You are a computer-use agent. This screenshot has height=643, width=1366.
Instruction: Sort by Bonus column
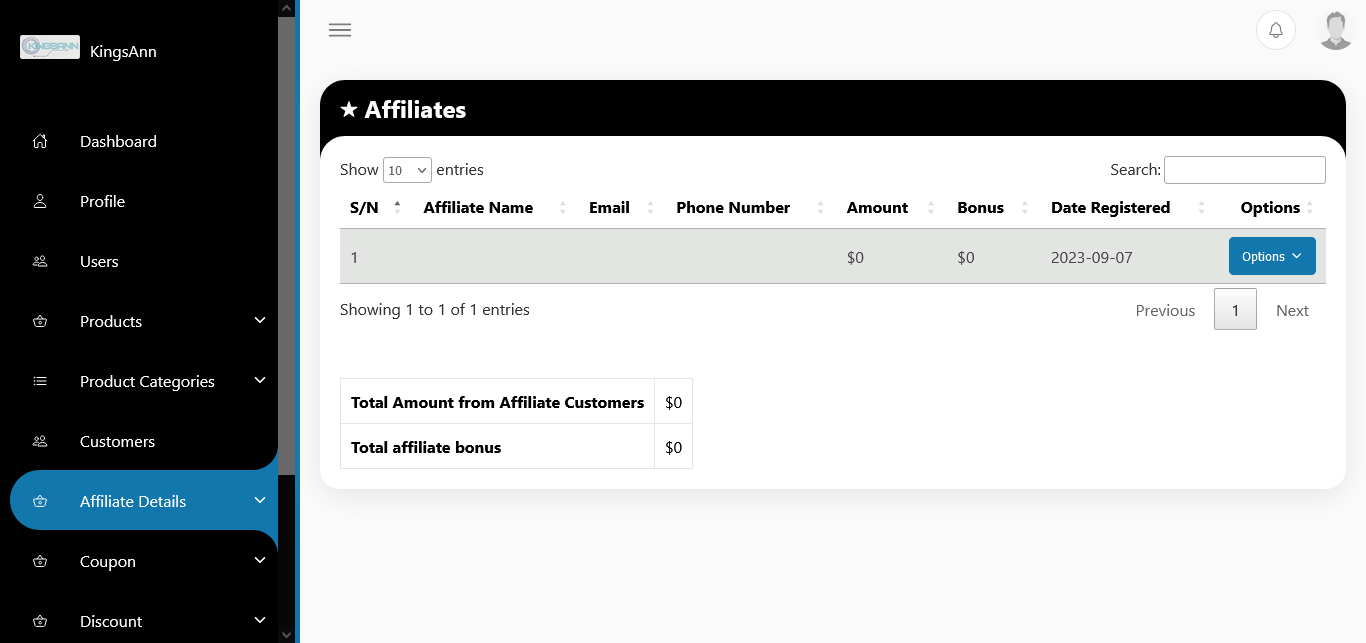[994, 208]
